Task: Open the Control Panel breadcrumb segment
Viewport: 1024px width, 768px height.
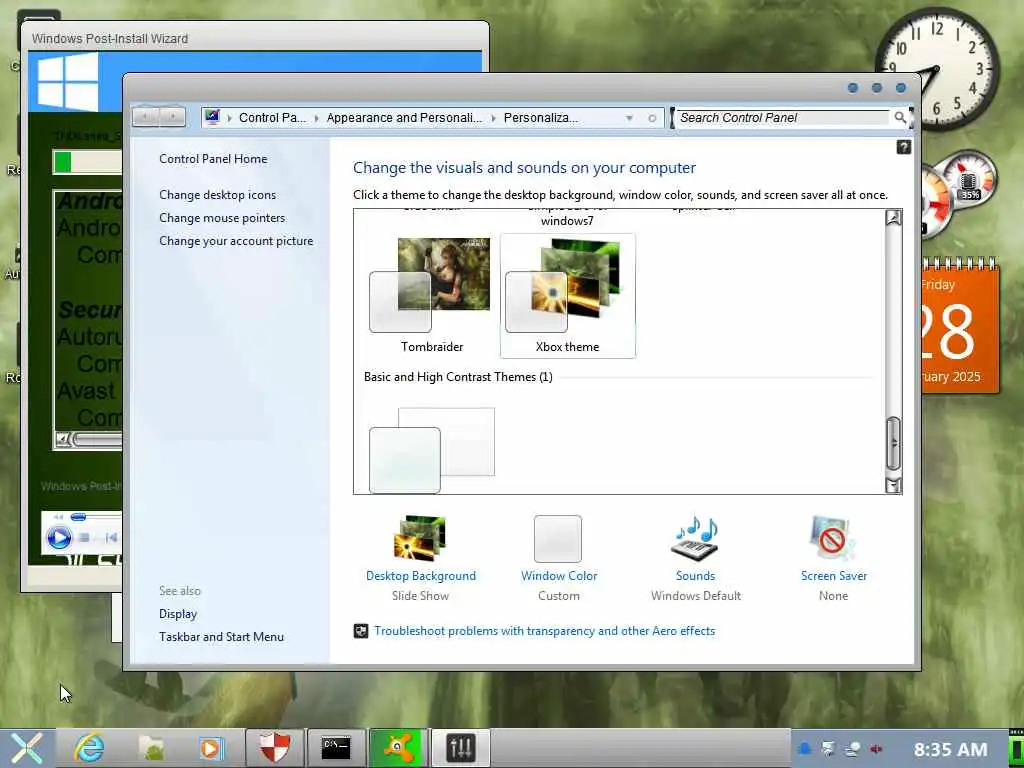Action: pos(272,118)
